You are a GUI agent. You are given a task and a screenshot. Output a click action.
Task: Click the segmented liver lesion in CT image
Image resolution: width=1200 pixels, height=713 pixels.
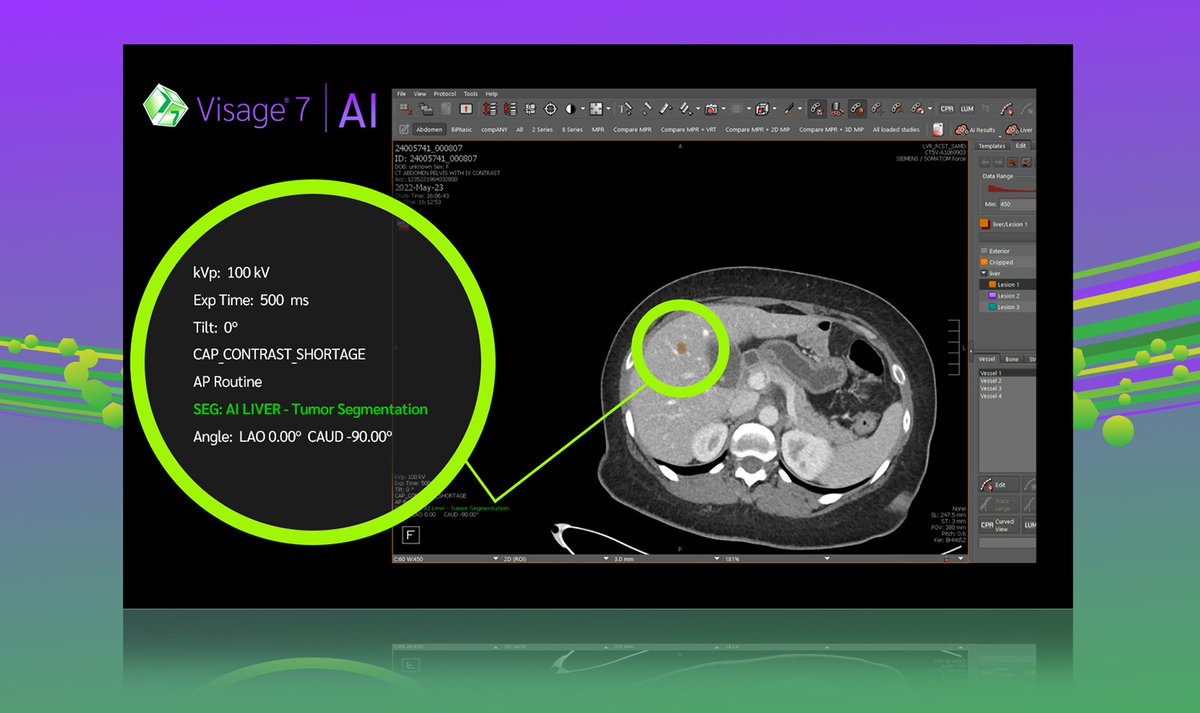(x=681, y=349)
